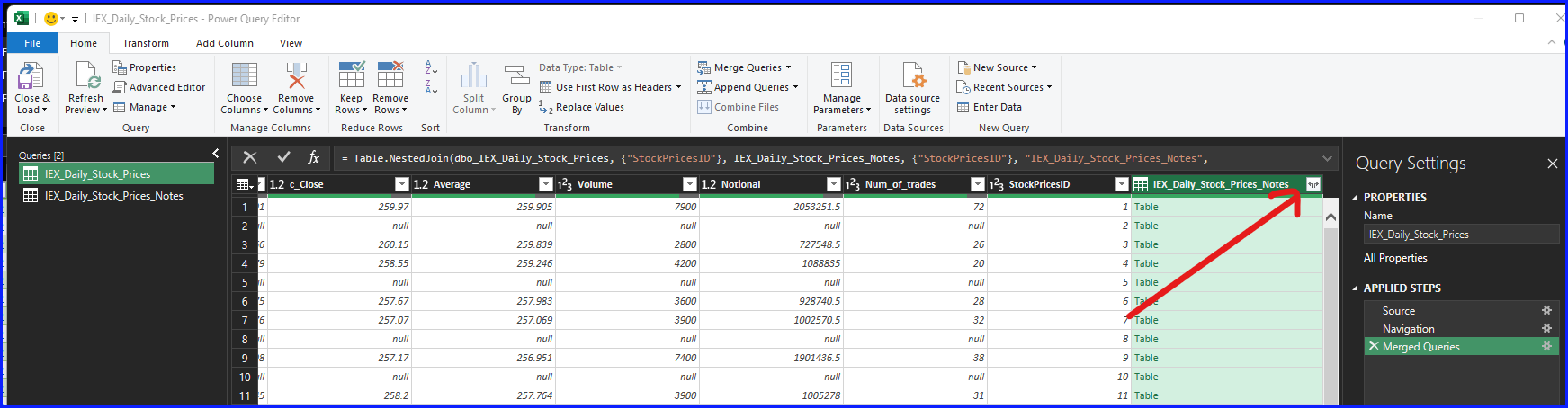This screenshot has width=1568, height=408.
Task: Select the IEX_Daily_Stock_Prices_Notes query
Action: (x=117, y=196)
